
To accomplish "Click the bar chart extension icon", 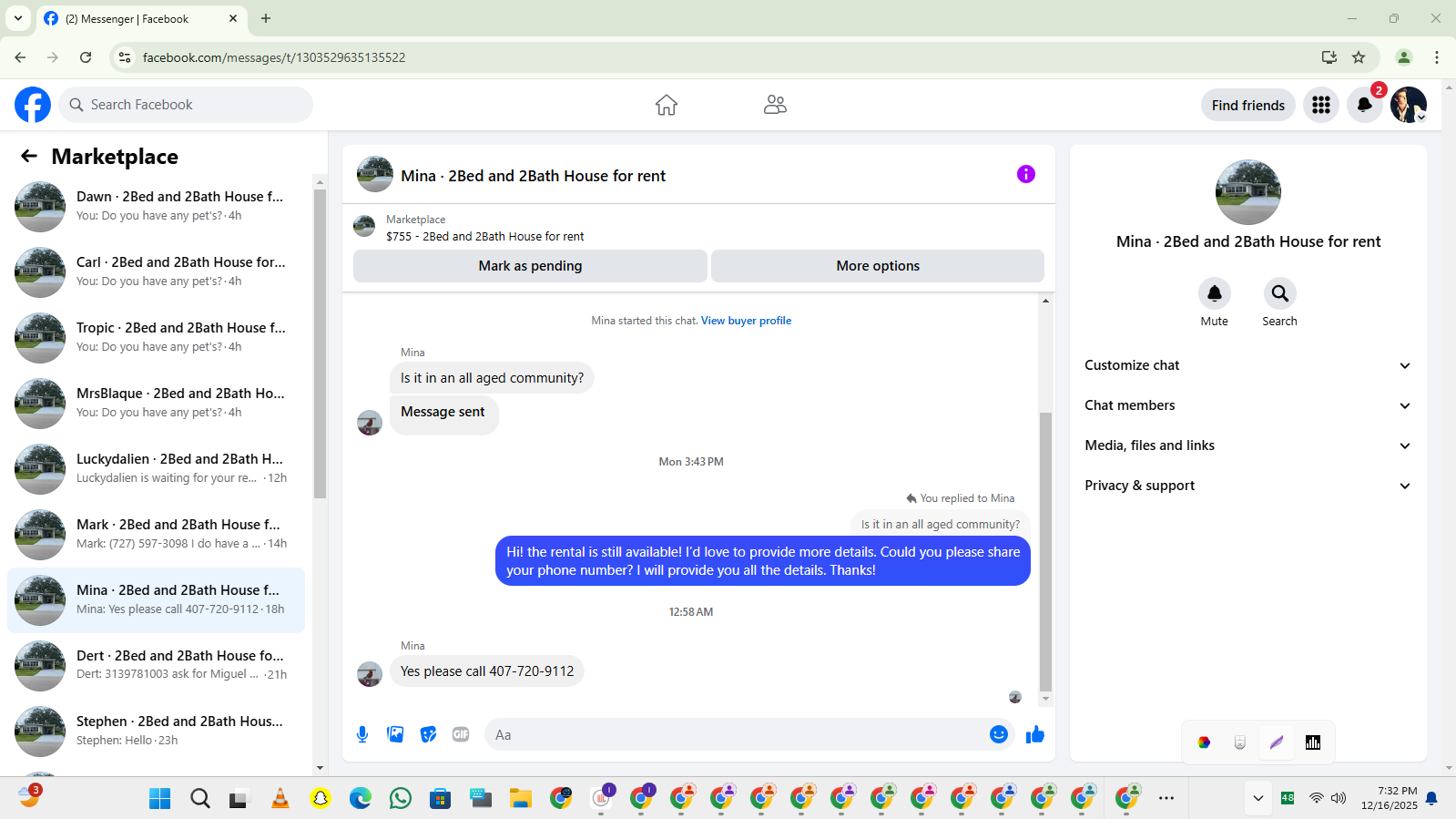I will click(1313, 742).
